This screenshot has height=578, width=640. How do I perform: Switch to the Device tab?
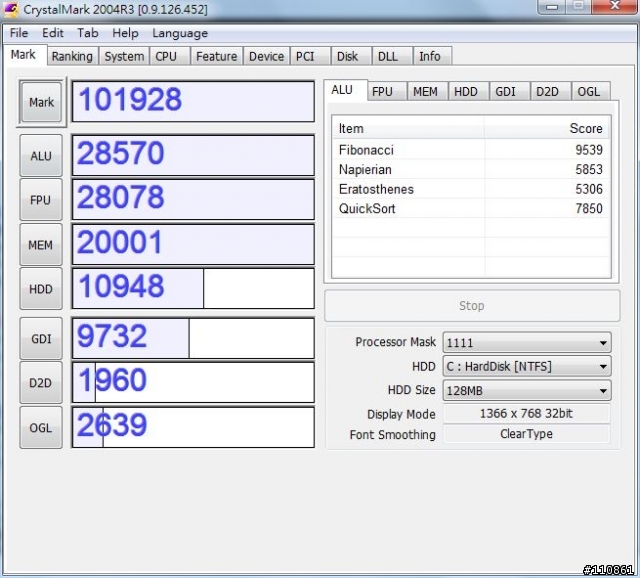coord(267,56)
